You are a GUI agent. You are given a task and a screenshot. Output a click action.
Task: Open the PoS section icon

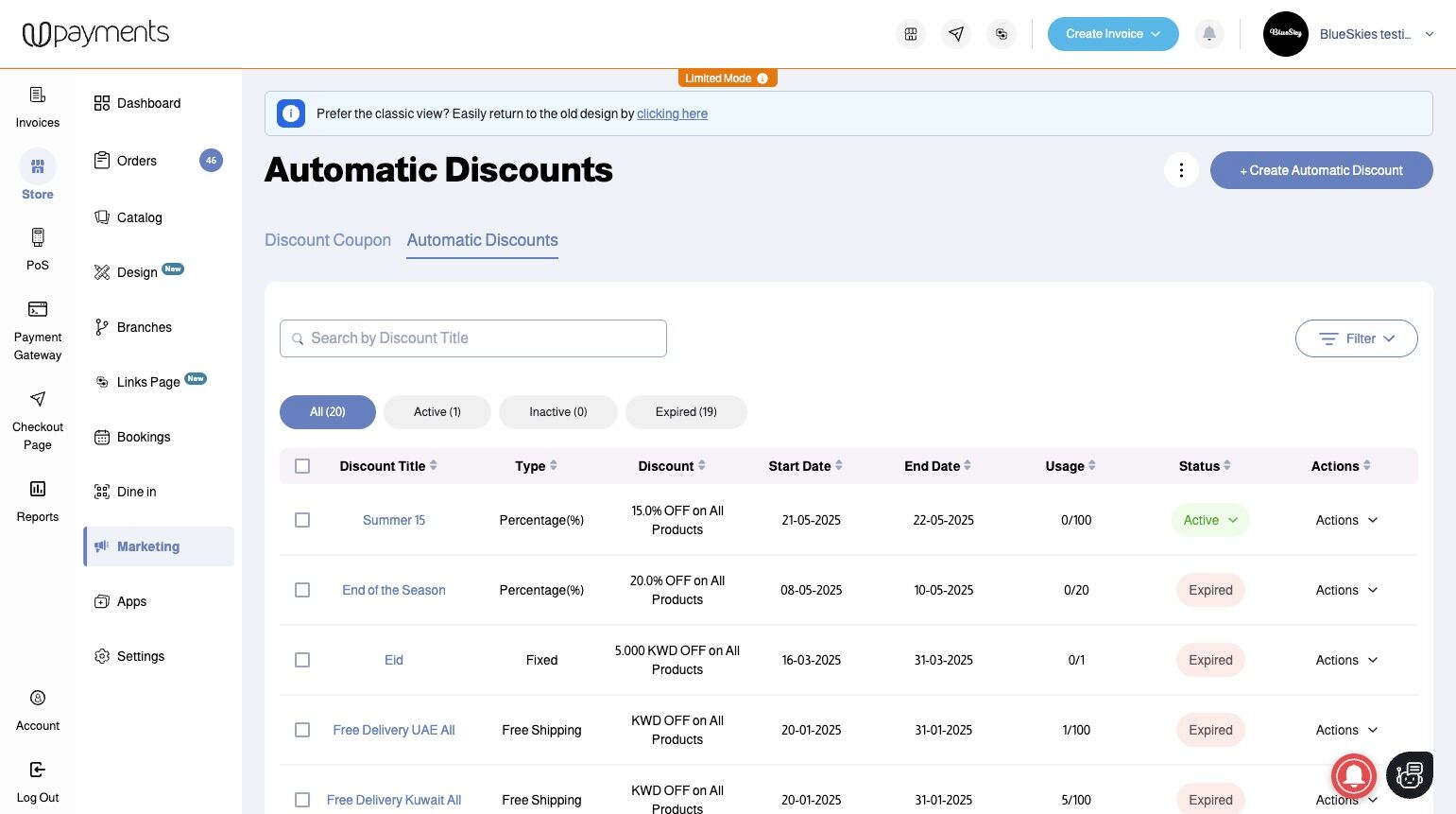[x=38, y=237]
